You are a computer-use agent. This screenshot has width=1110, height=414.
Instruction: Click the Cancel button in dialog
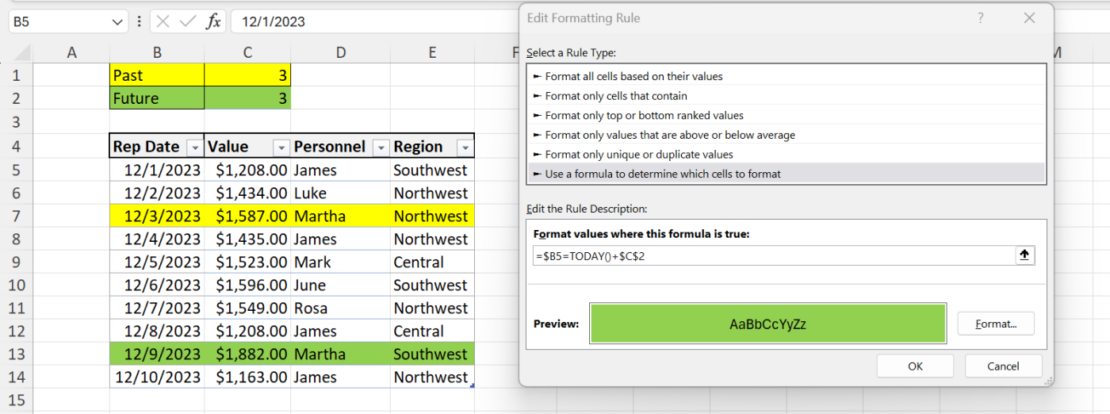click(1002, 366)
